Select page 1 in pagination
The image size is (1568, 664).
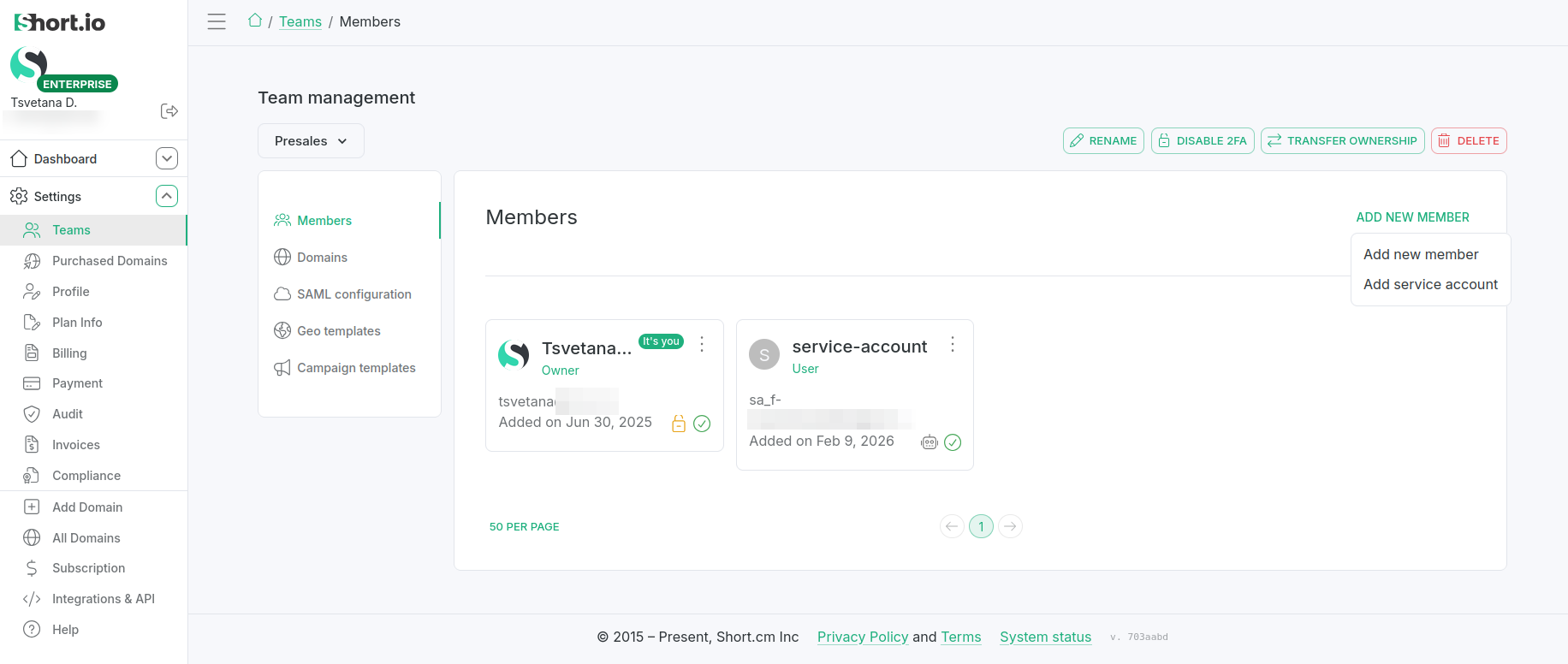[x=981, y=526]
